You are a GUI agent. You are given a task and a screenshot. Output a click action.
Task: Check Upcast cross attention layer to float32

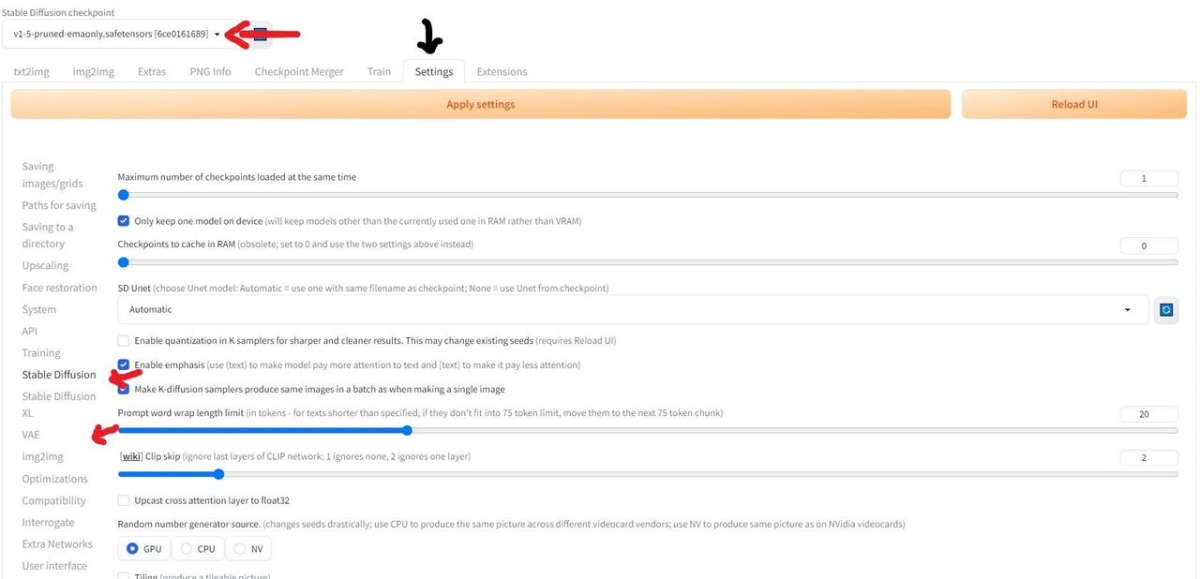point(124,500)
